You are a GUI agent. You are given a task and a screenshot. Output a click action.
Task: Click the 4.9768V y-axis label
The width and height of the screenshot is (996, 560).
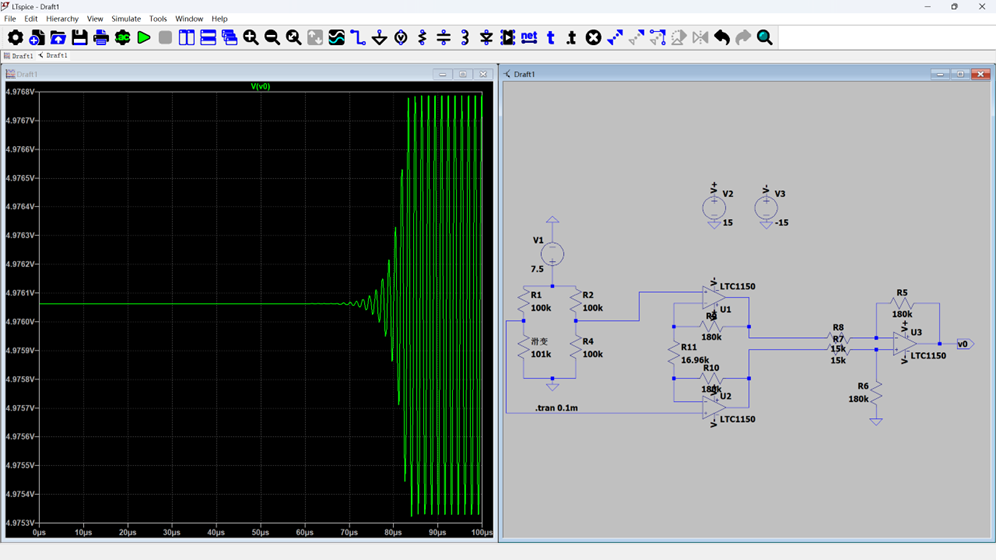[20, 92]
